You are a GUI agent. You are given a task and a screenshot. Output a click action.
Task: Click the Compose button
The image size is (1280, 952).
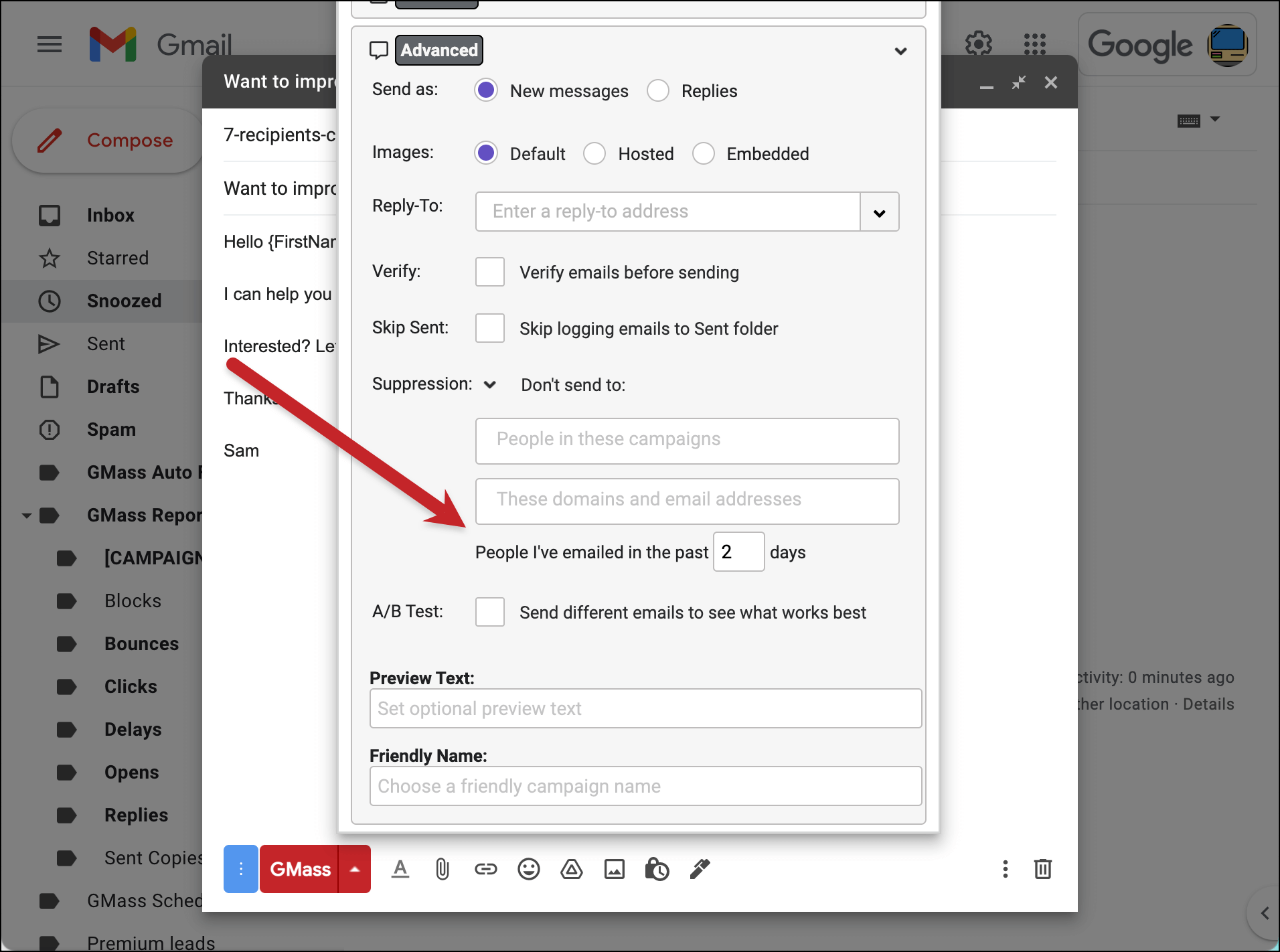click(107, 140)
